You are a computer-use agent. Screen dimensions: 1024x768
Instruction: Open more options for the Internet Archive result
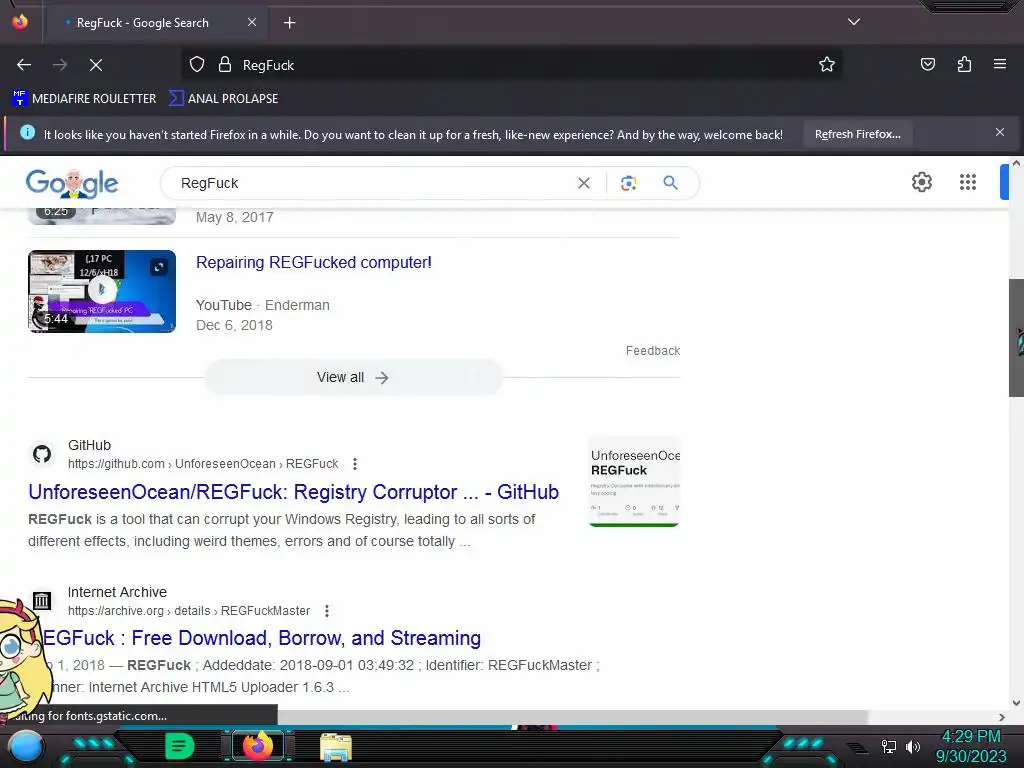click(327, 611)
